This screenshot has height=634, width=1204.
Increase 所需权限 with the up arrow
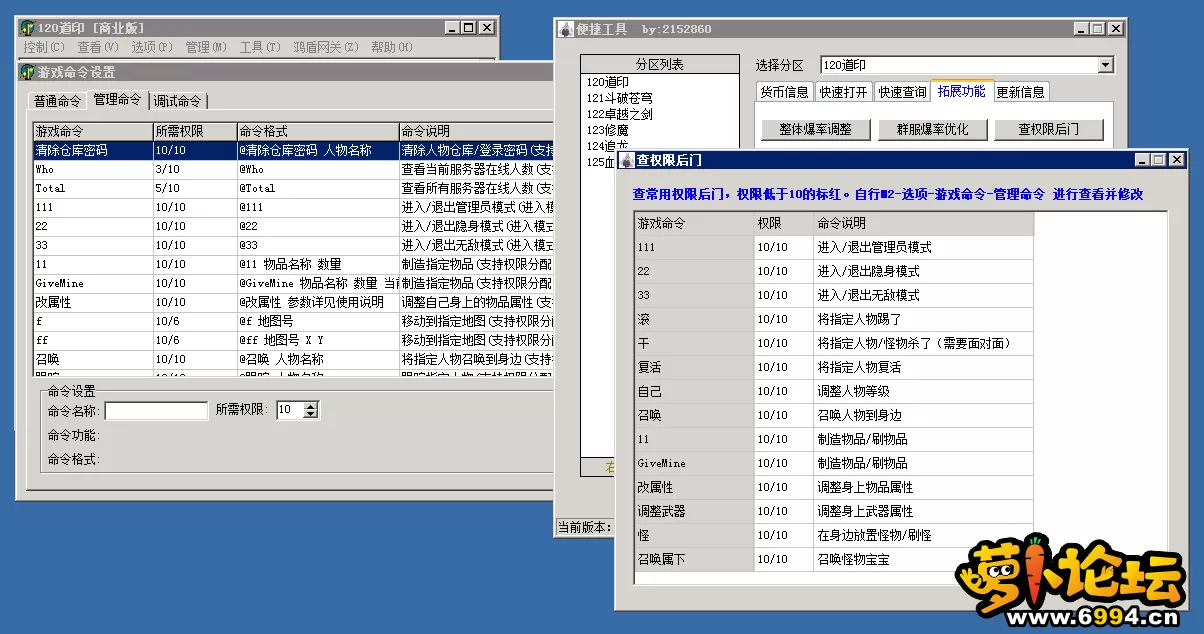tap(311, 406)
